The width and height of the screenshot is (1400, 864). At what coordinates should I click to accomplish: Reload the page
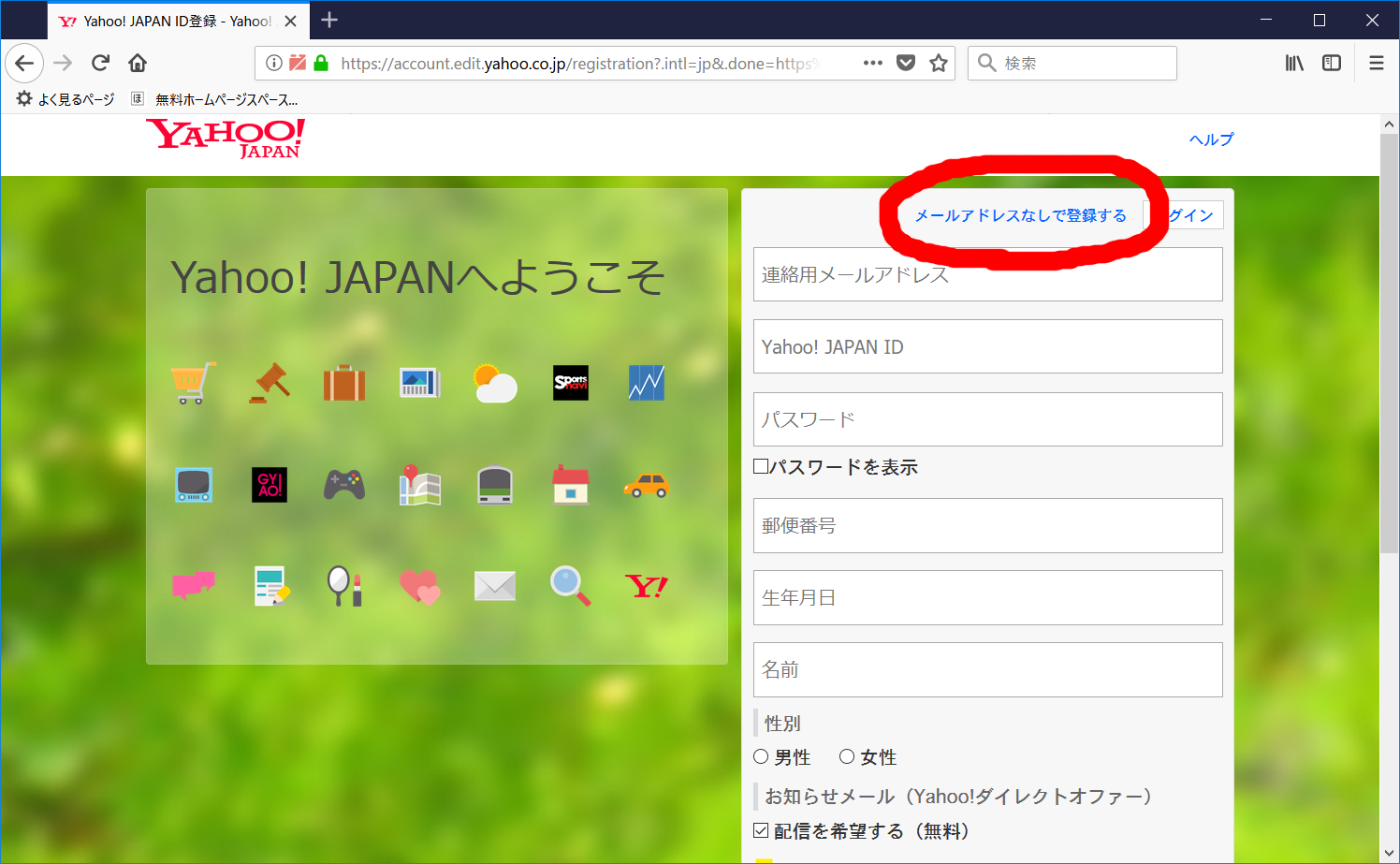(100, 63)
